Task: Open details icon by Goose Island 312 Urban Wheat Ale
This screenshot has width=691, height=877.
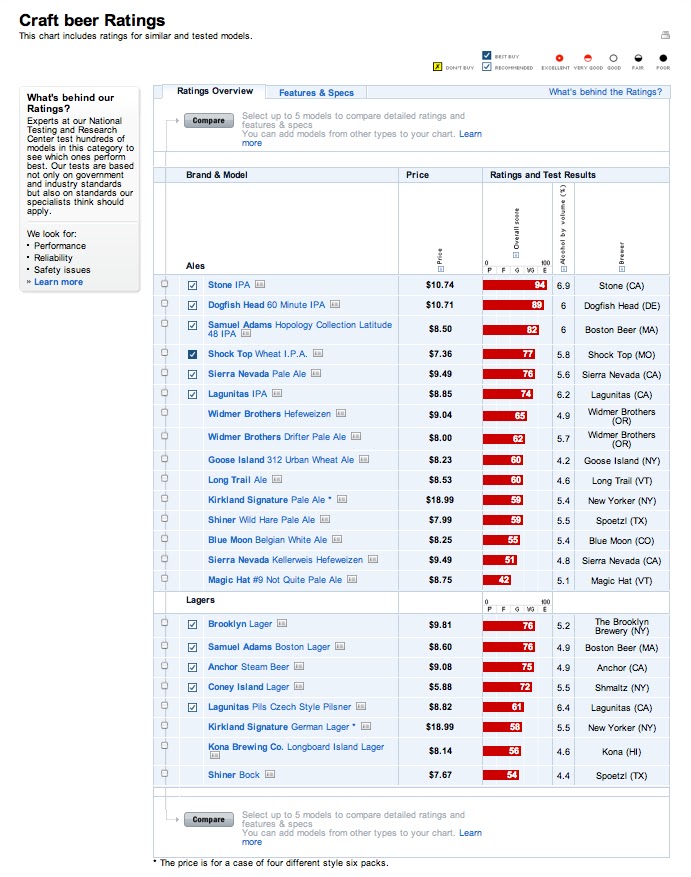Action: pyautogui.click(x=364, y=459)
